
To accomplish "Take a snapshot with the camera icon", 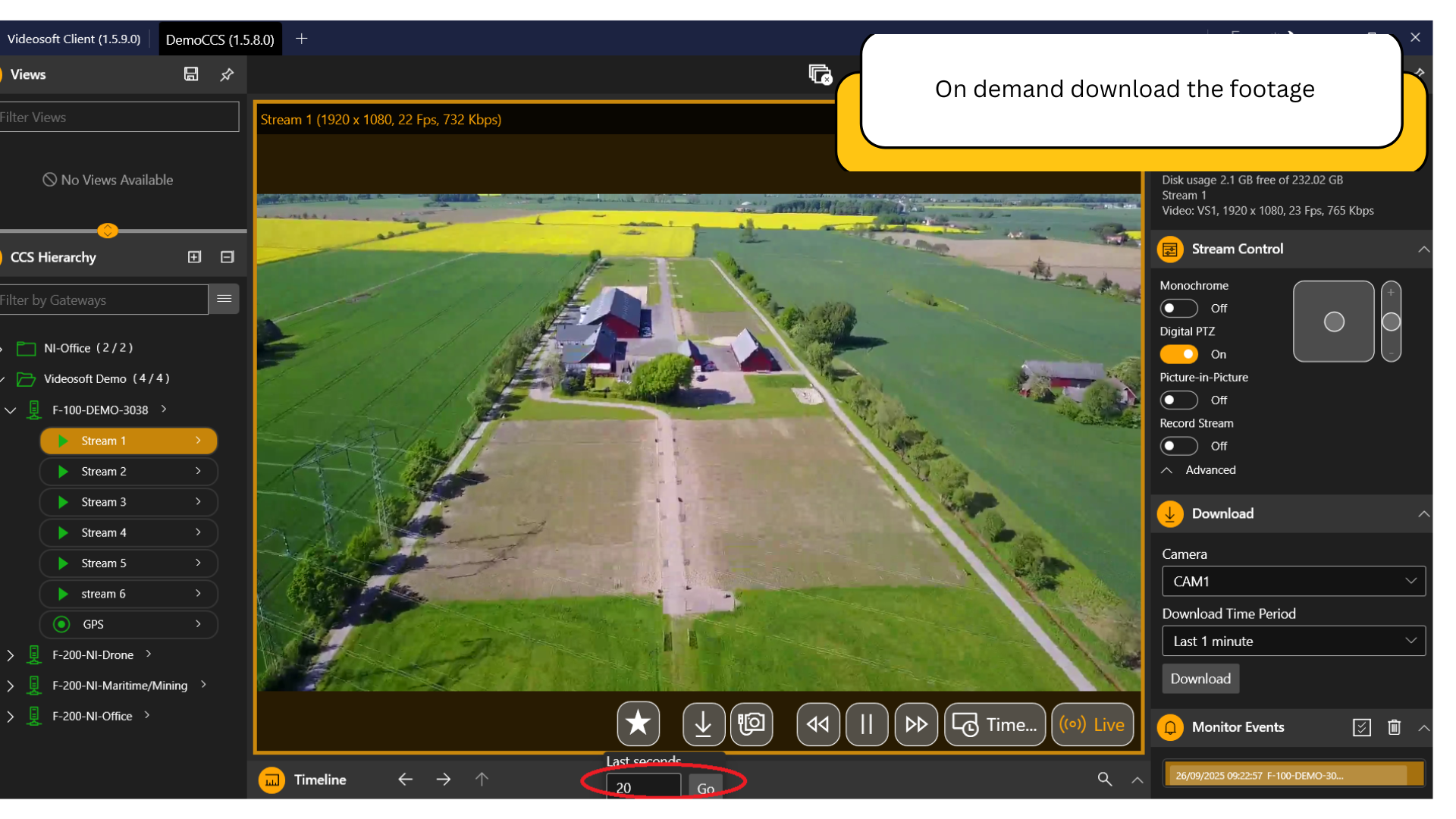I will pos(751,723).
